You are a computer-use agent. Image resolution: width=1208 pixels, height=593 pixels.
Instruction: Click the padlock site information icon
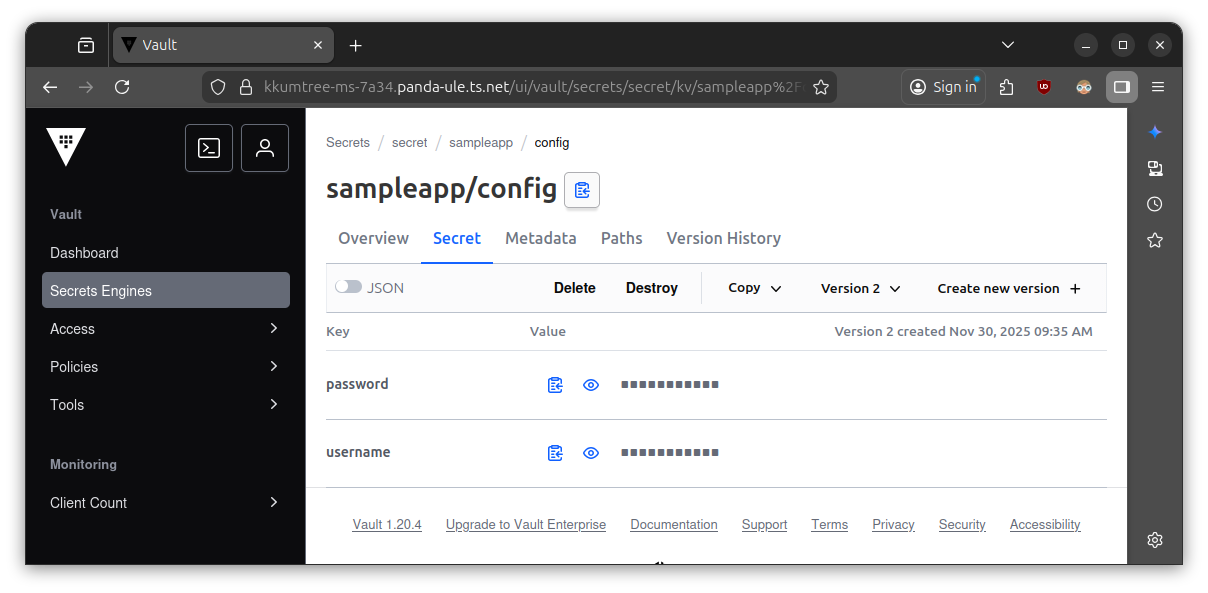(246, 87)
